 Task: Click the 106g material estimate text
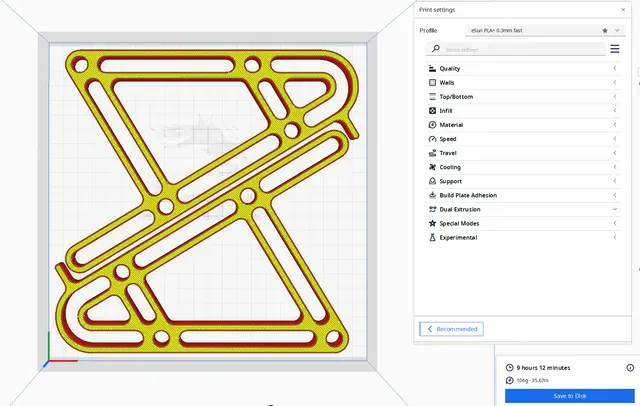pos(533,380)
